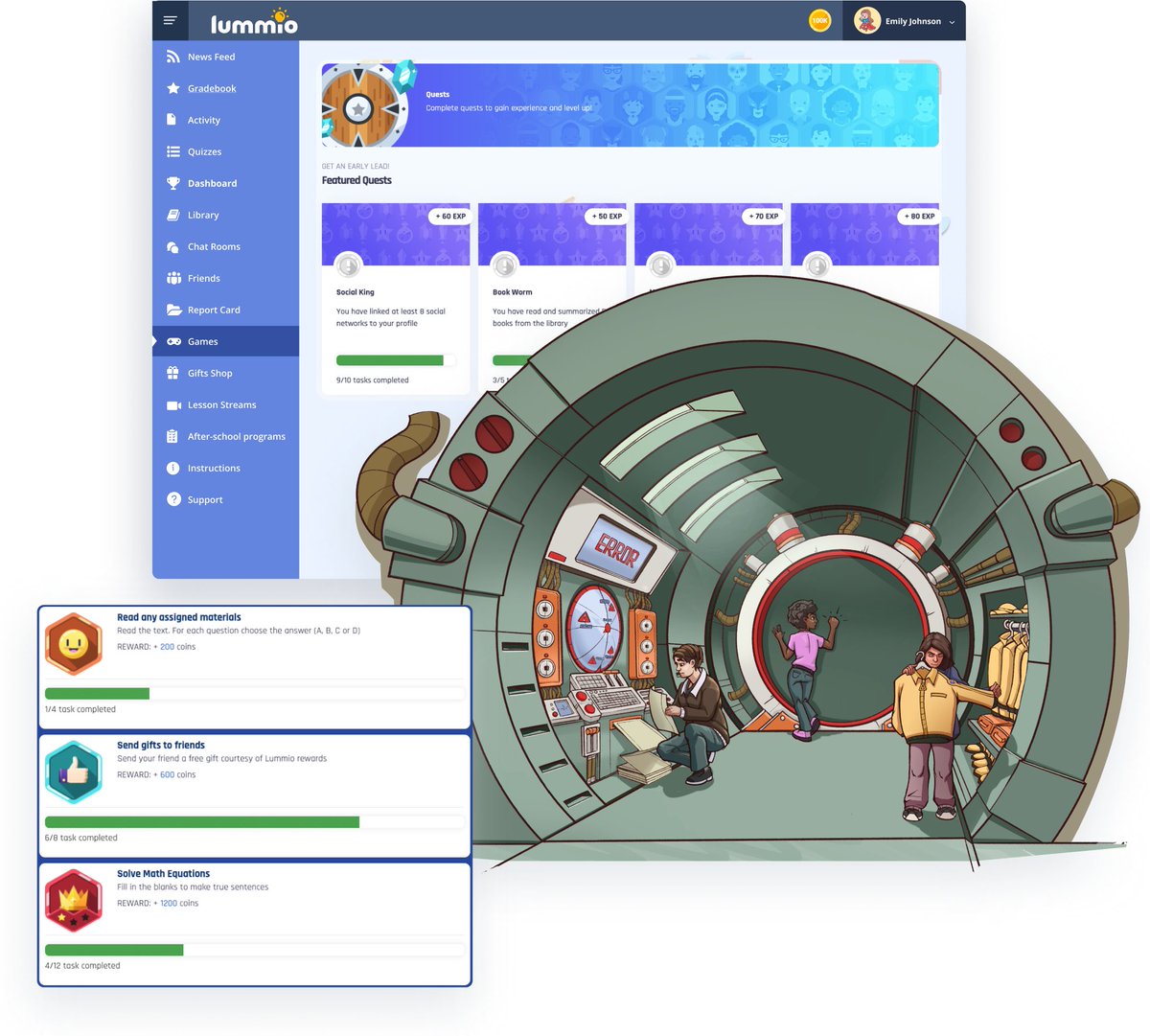This screenshot has width=1150, height=1036.
Task: Open the Send gifts to friends task
Action: 161,745
